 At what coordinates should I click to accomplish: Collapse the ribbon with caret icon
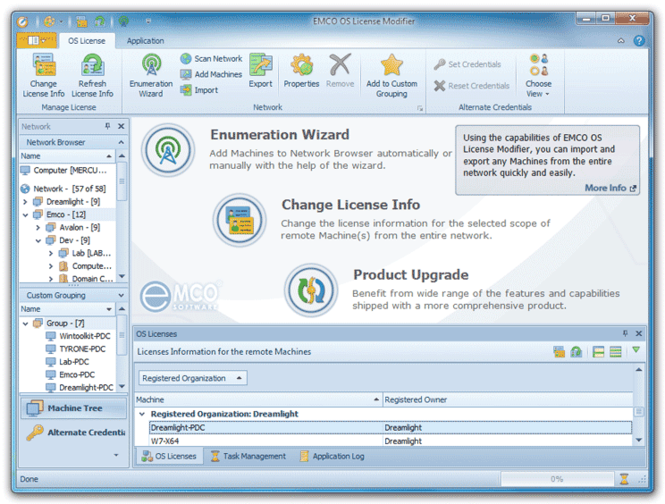click(x=621, y=41)
